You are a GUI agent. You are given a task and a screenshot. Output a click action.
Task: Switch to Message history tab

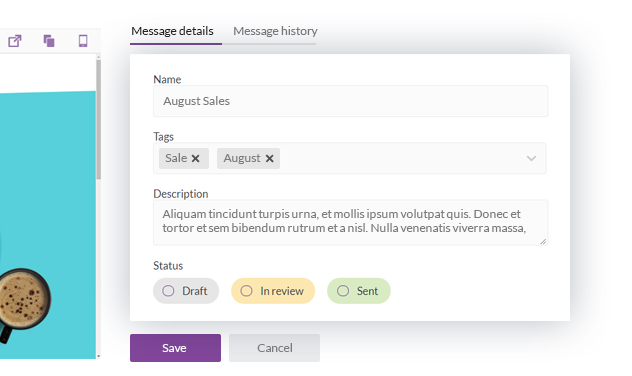tap(275, 31)
